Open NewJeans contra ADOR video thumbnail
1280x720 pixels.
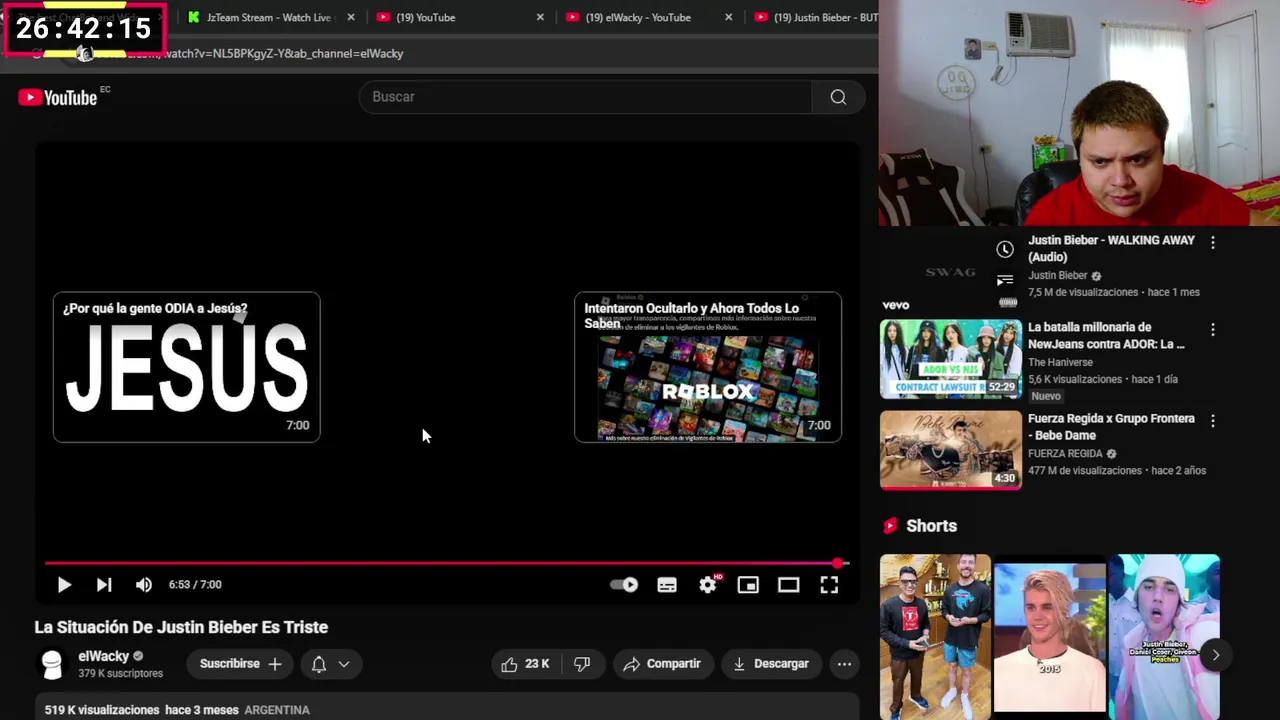pos(951,359)
